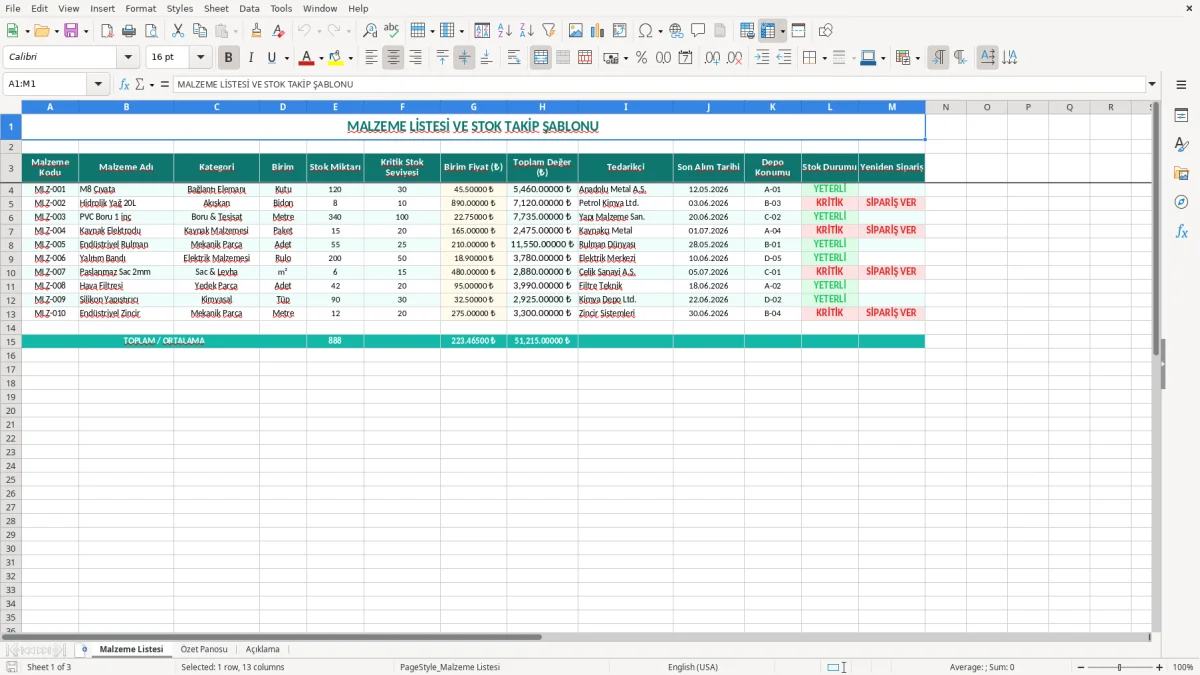Insert a hyperlink
The image size is (1200, 675).
(x=676, y=31)
